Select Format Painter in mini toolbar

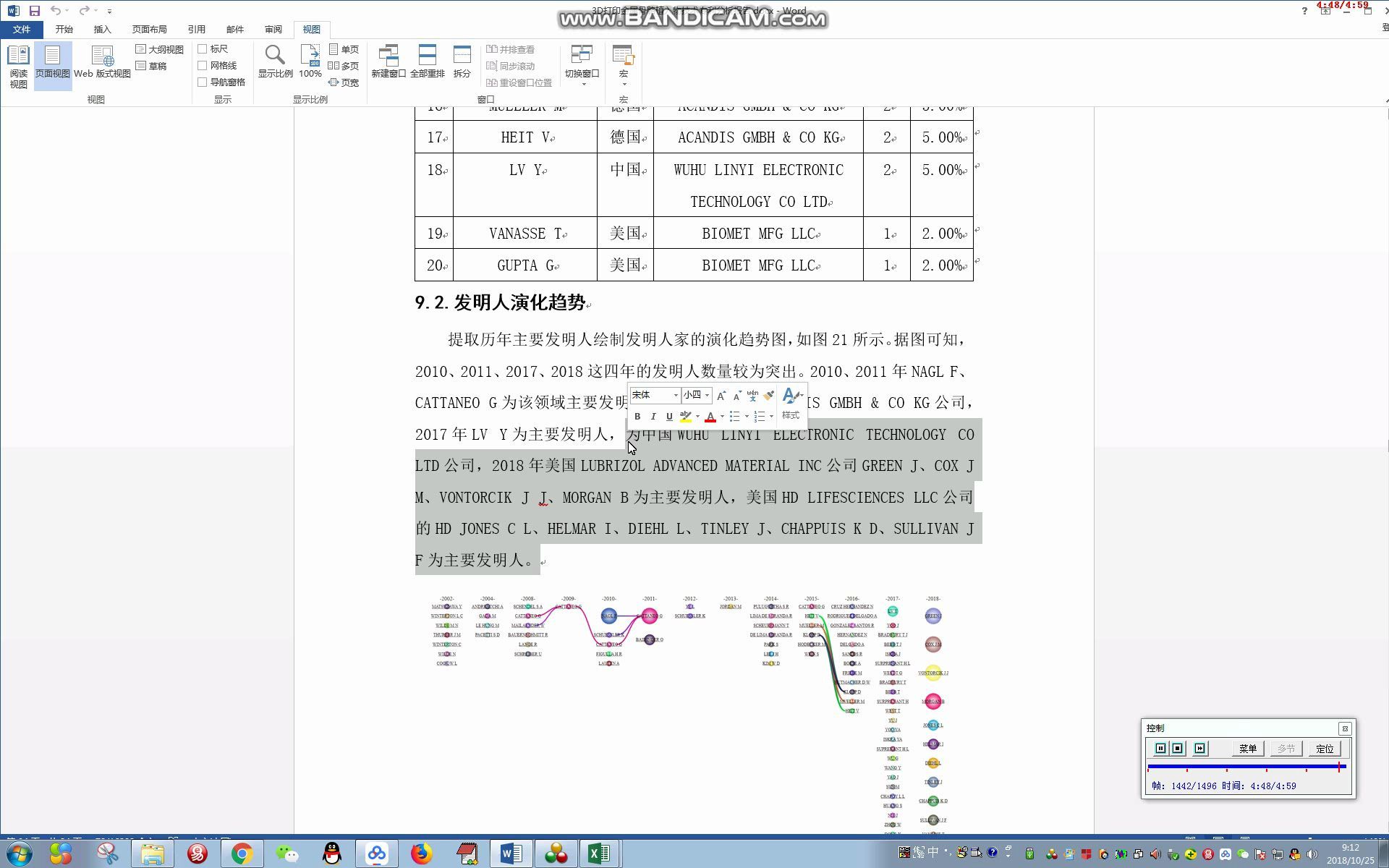768,395
